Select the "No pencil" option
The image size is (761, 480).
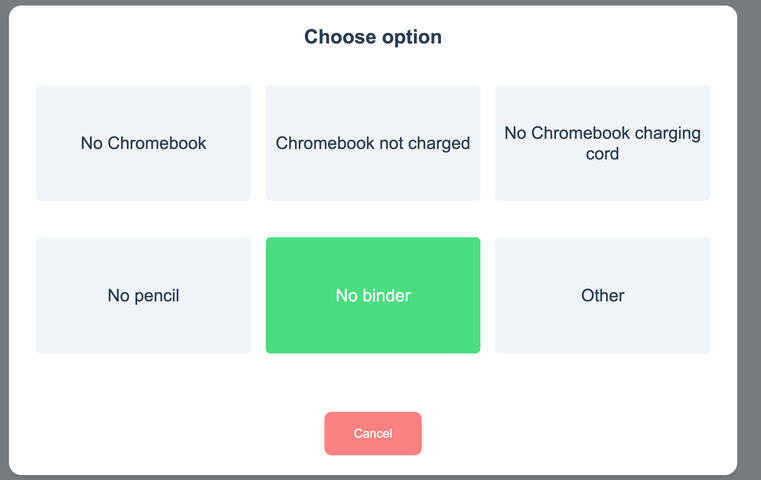click(x=143, y=295)
